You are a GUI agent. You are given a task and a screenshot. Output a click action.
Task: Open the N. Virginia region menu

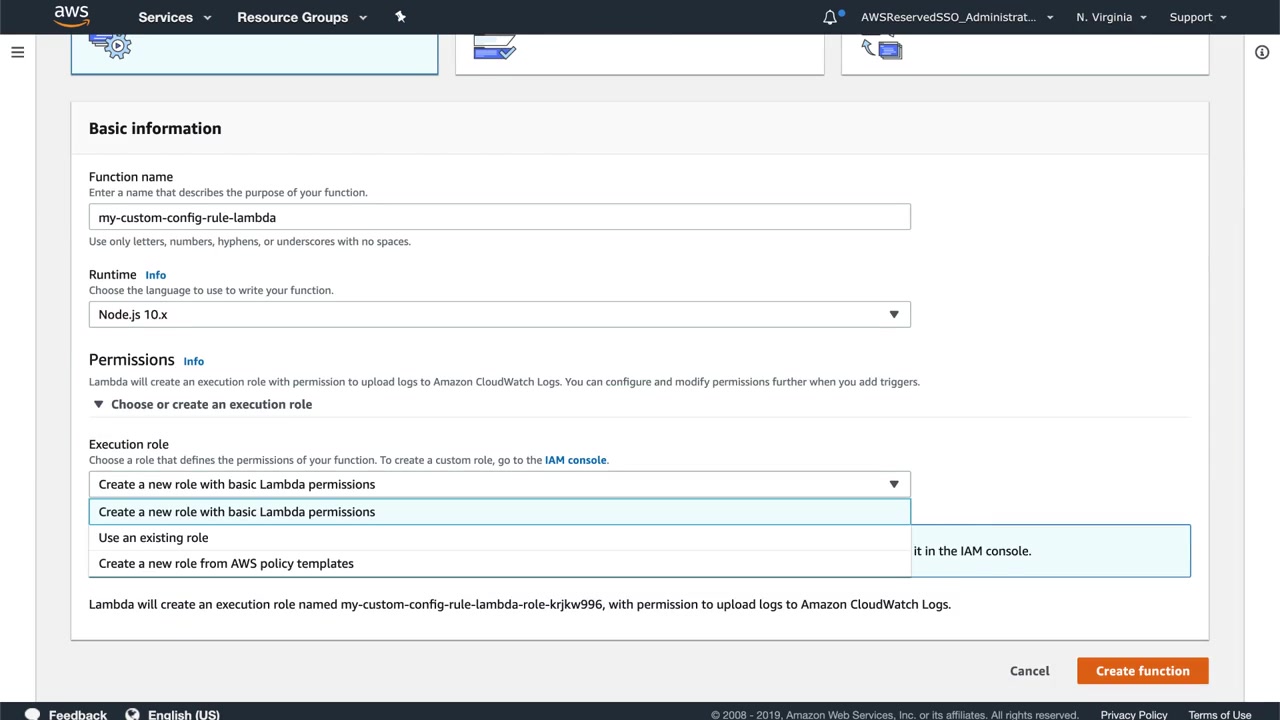click(x=1111, y=17)
